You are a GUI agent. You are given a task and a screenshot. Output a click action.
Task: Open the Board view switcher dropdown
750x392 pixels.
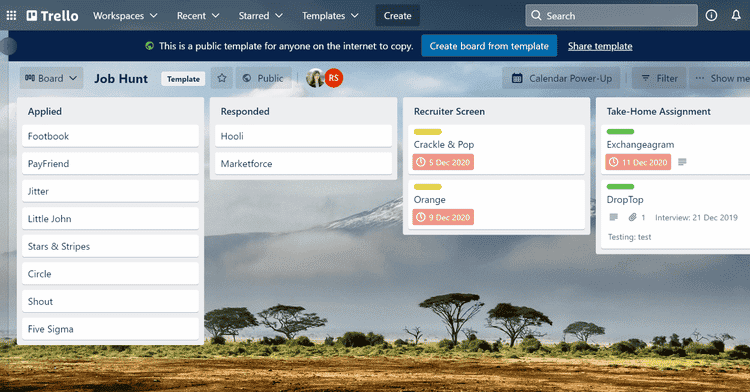(x=51, y=78)
